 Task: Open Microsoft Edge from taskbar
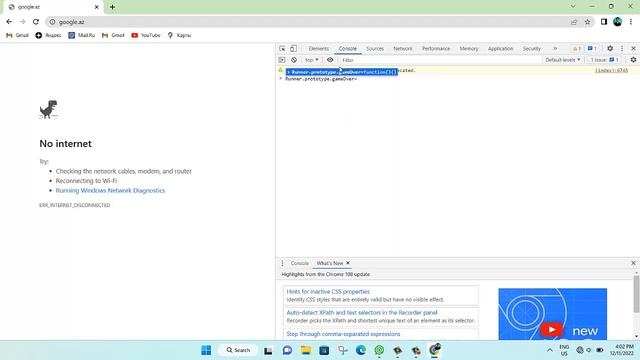point(361,350)
